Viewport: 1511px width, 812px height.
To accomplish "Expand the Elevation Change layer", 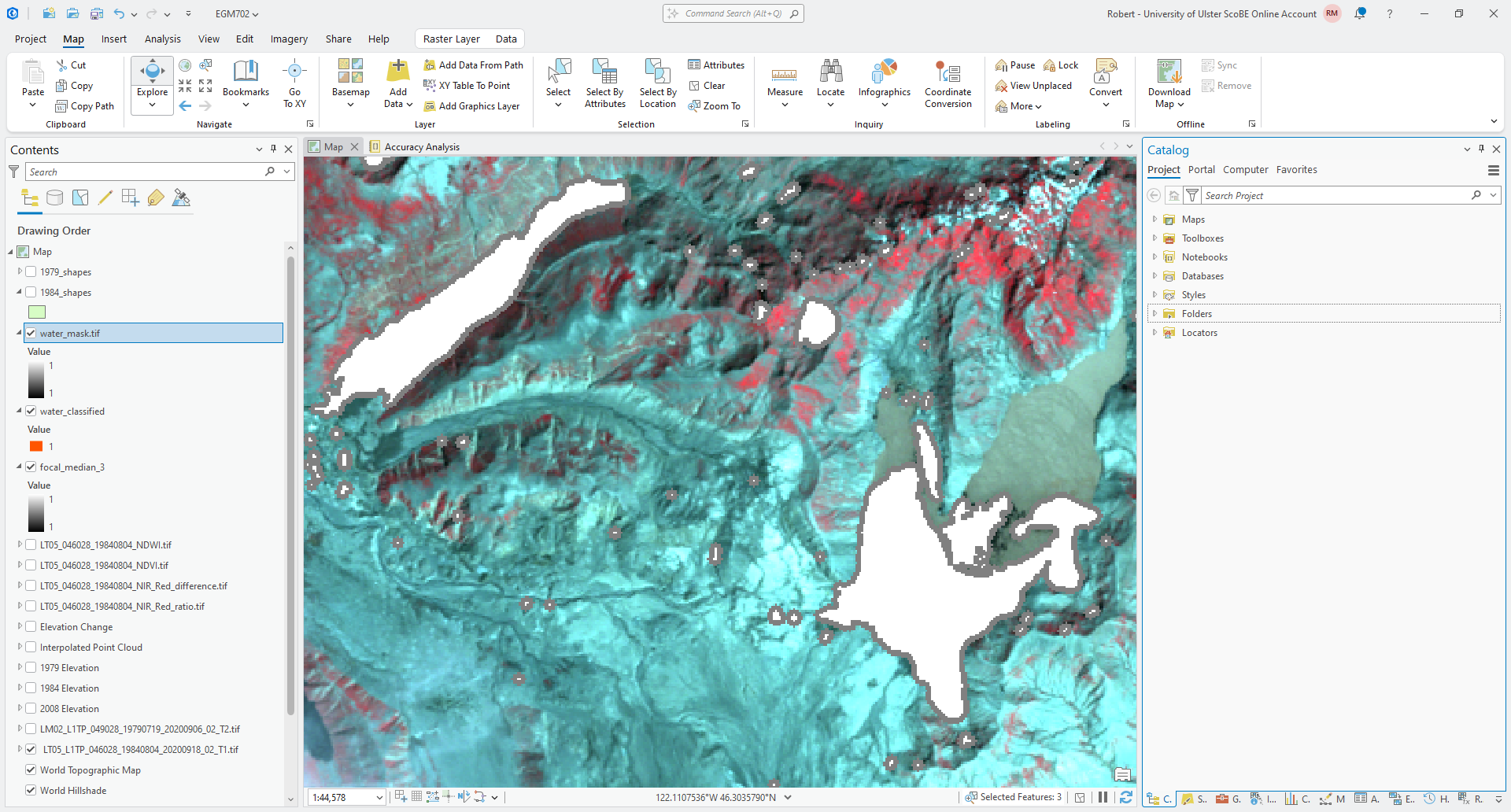I will [20, 627].
